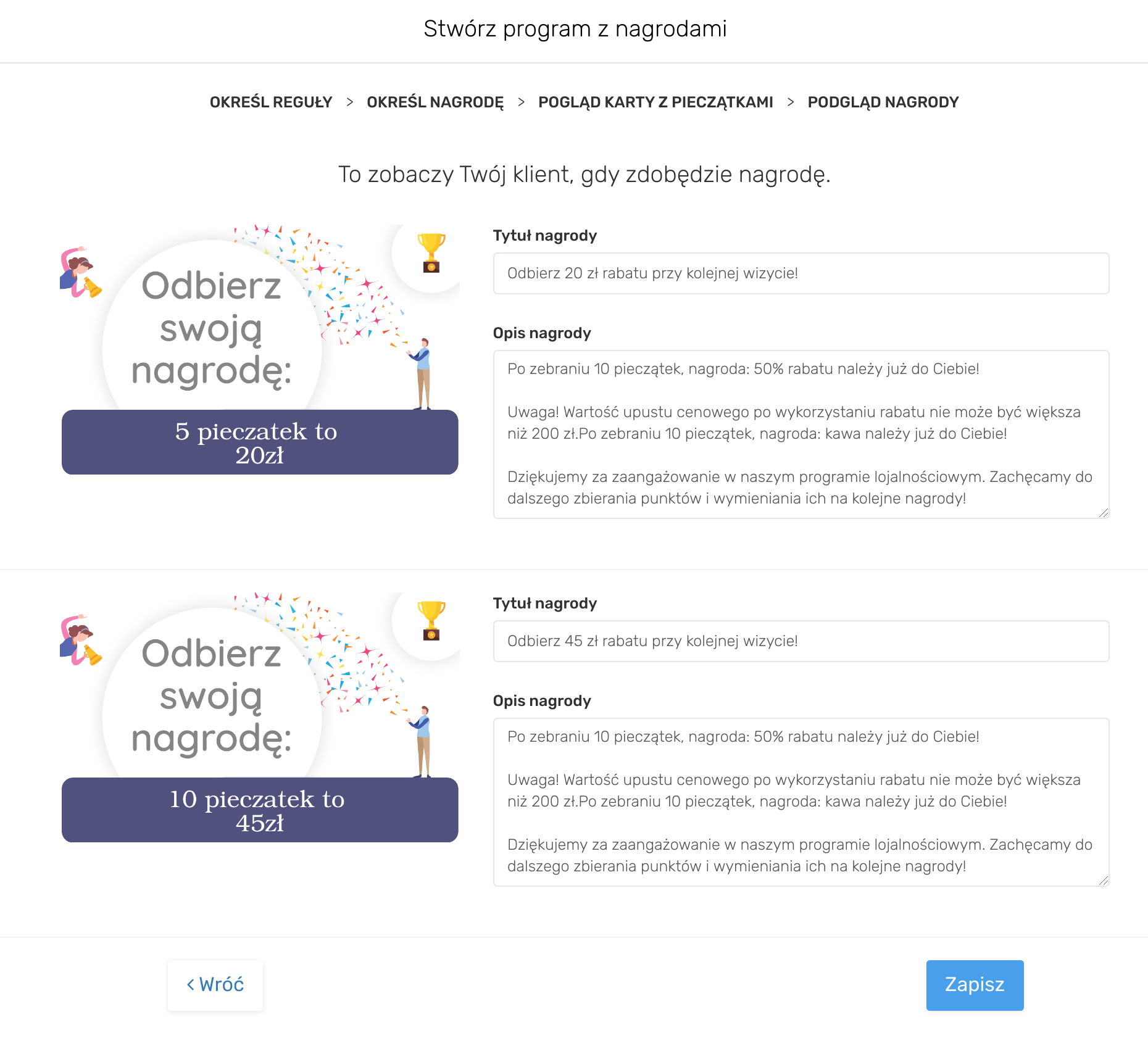Click the breadcrumb arrow before PODGLĄD NAGRODY
The width and height of the screenshot is (1148, 1054).
[790, 102]
